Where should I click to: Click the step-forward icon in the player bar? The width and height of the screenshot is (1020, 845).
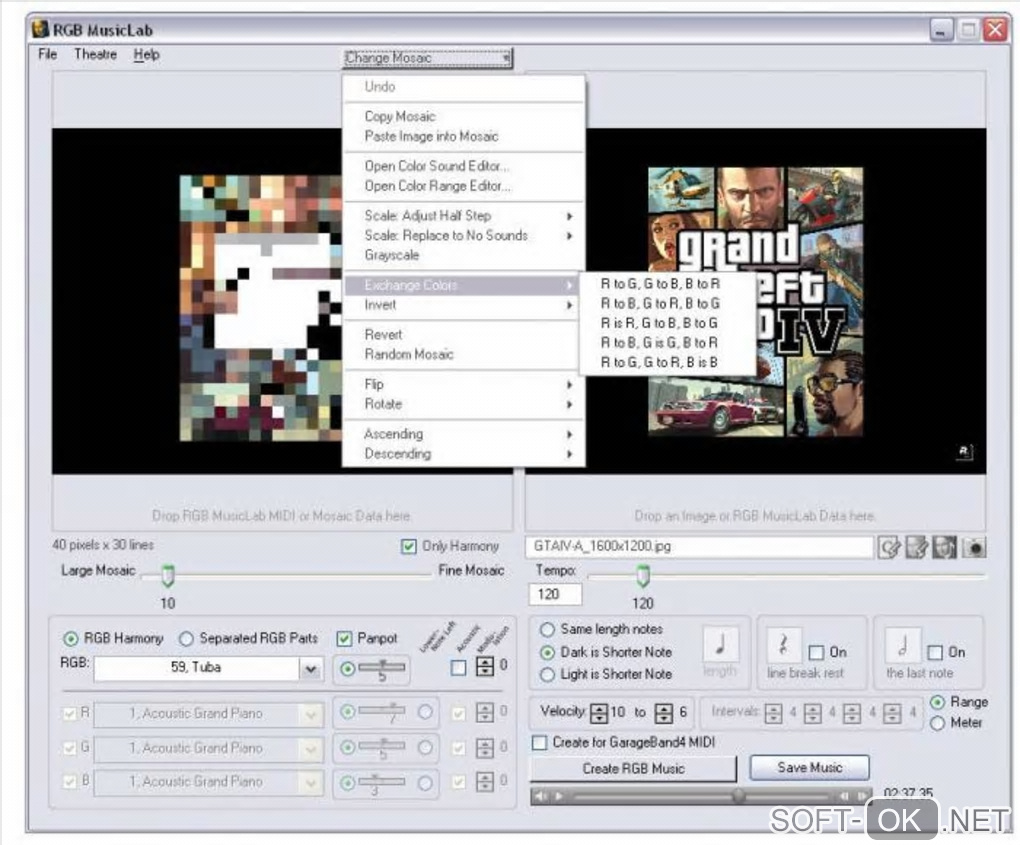[863, 796]
